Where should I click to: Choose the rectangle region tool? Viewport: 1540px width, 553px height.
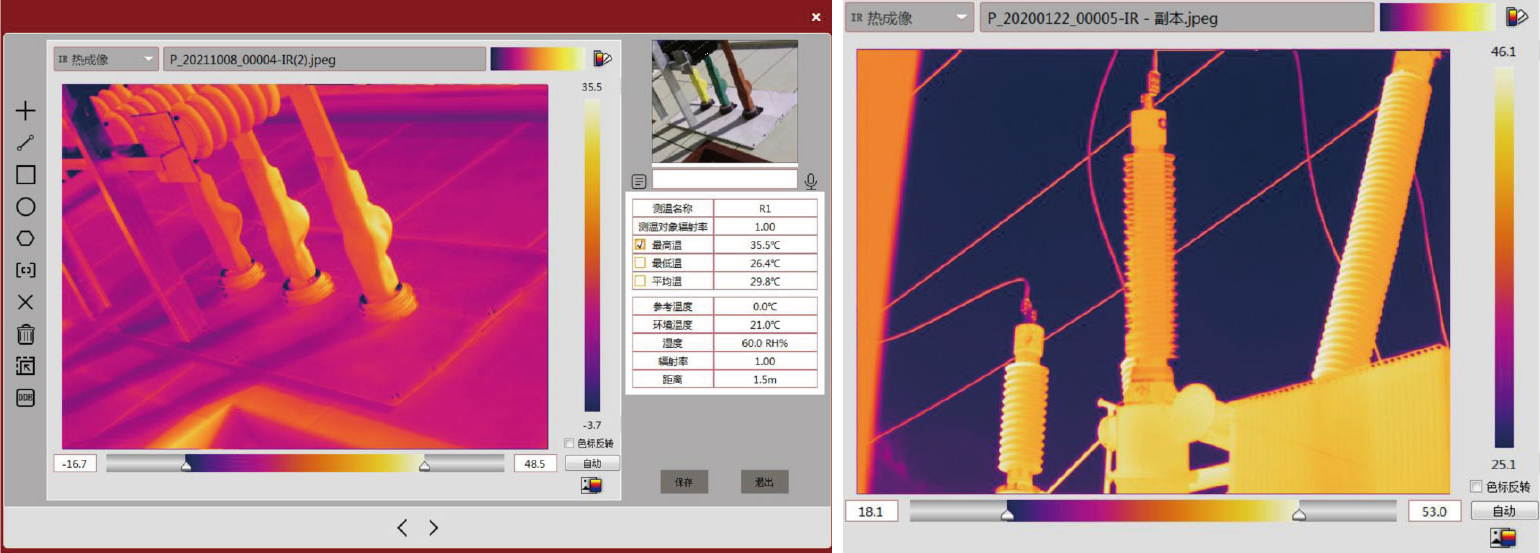coord(26,175)
